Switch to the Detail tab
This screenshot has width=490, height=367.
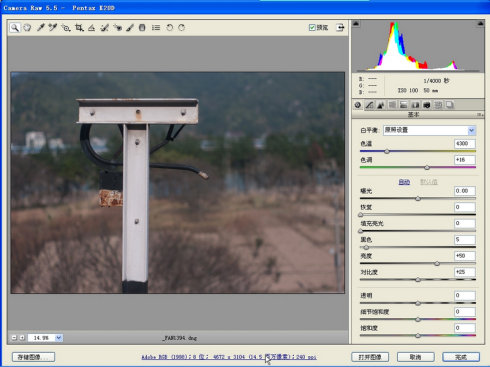click(381, 105)
